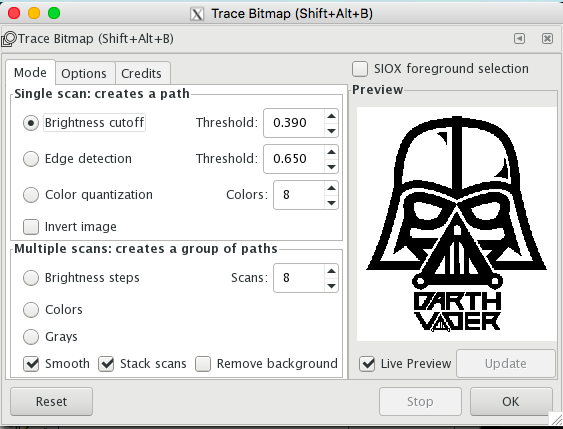Increase the Edge detection threshold value

point(331,152)
